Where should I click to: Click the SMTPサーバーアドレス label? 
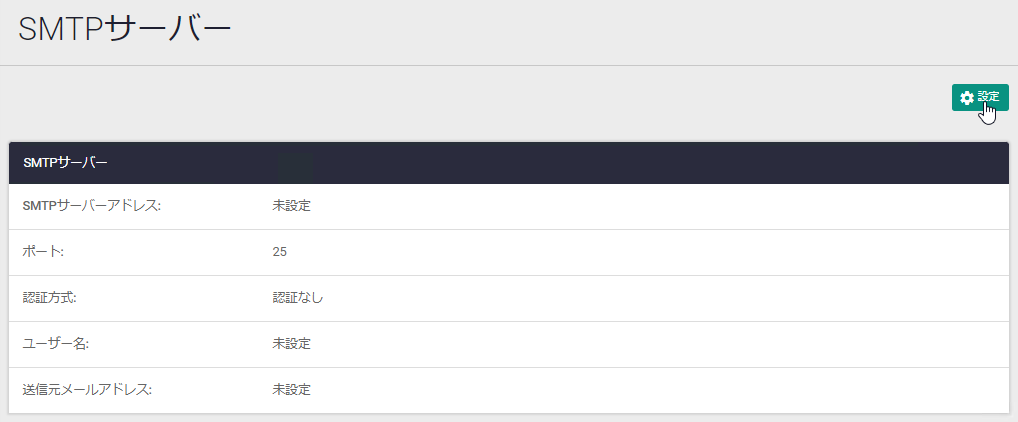click(92, 206)
